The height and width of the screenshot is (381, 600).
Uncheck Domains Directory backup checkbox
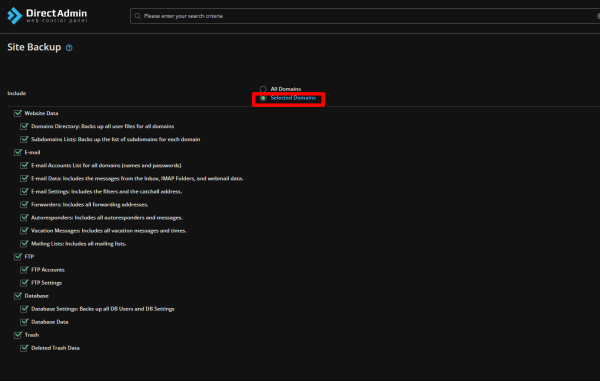[x=24, y=126]
